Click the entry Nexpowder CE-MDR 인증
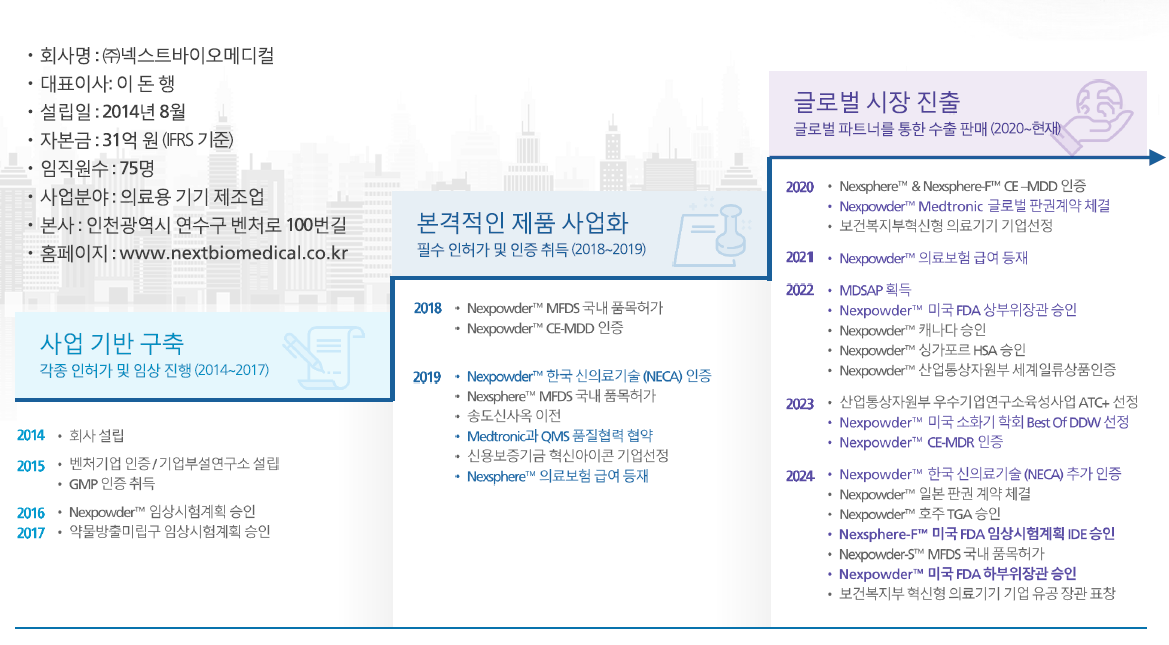Image resolution: width=1169 pixels, height=645 pixels. click(921, 442)
